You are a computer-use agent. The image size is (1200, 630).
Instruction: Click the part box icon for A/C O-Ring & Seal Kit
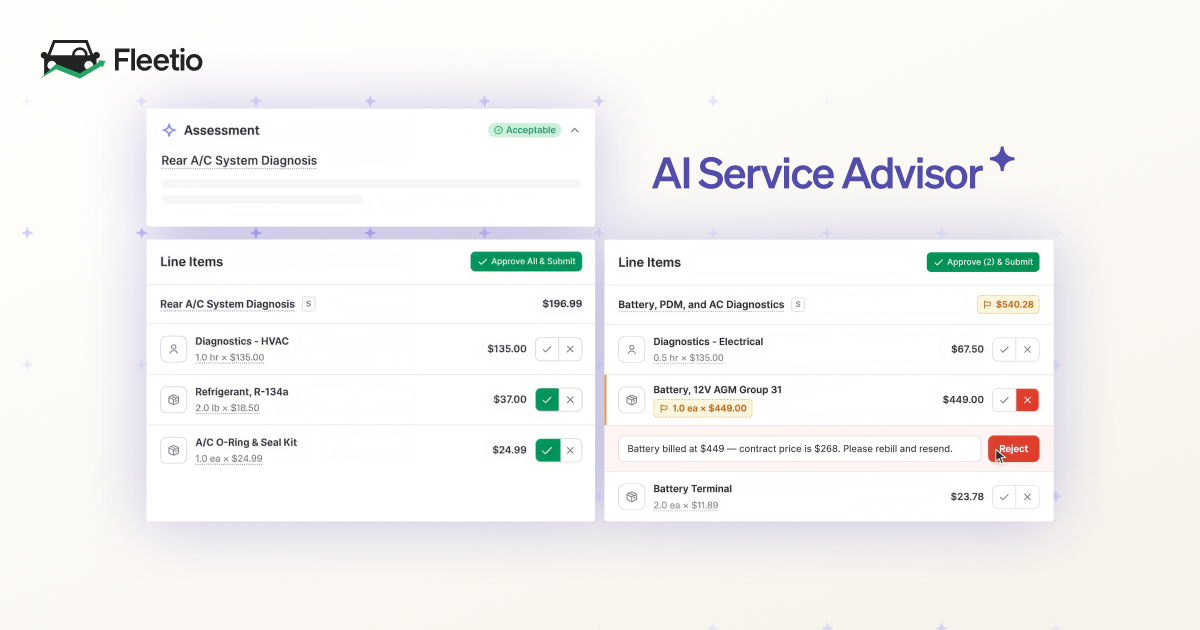[x=173, y=450]
